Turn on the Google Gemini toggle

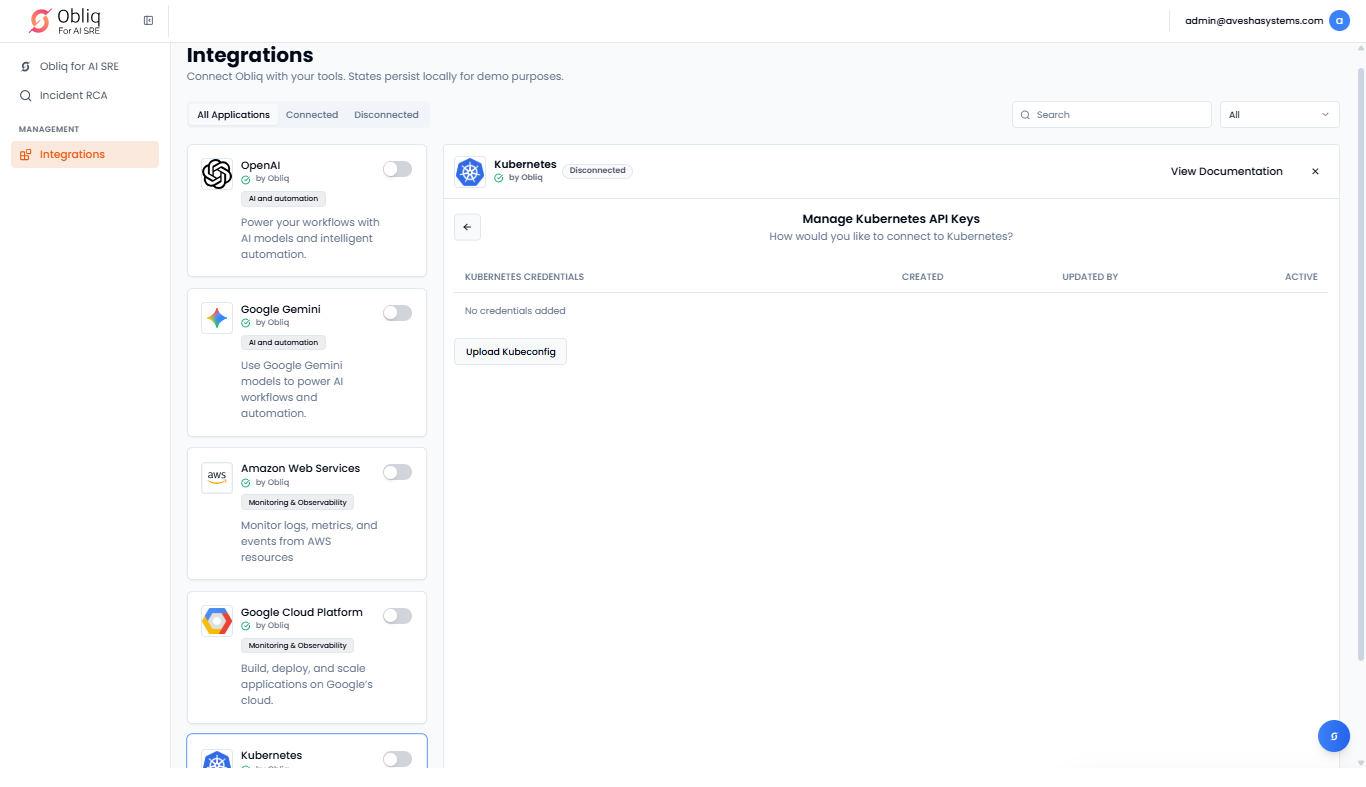tap(397, 313)
